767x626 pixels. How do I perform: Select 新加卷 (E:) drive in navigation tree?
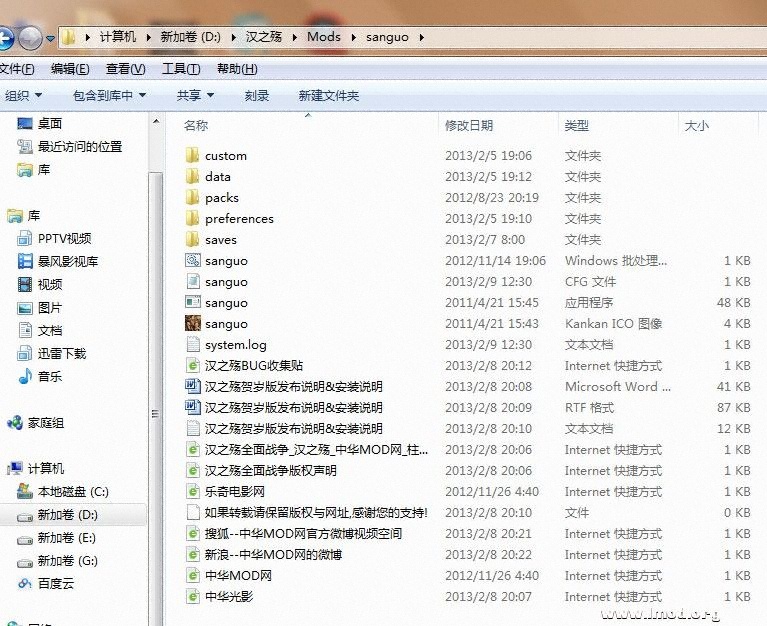coord(67,538)
